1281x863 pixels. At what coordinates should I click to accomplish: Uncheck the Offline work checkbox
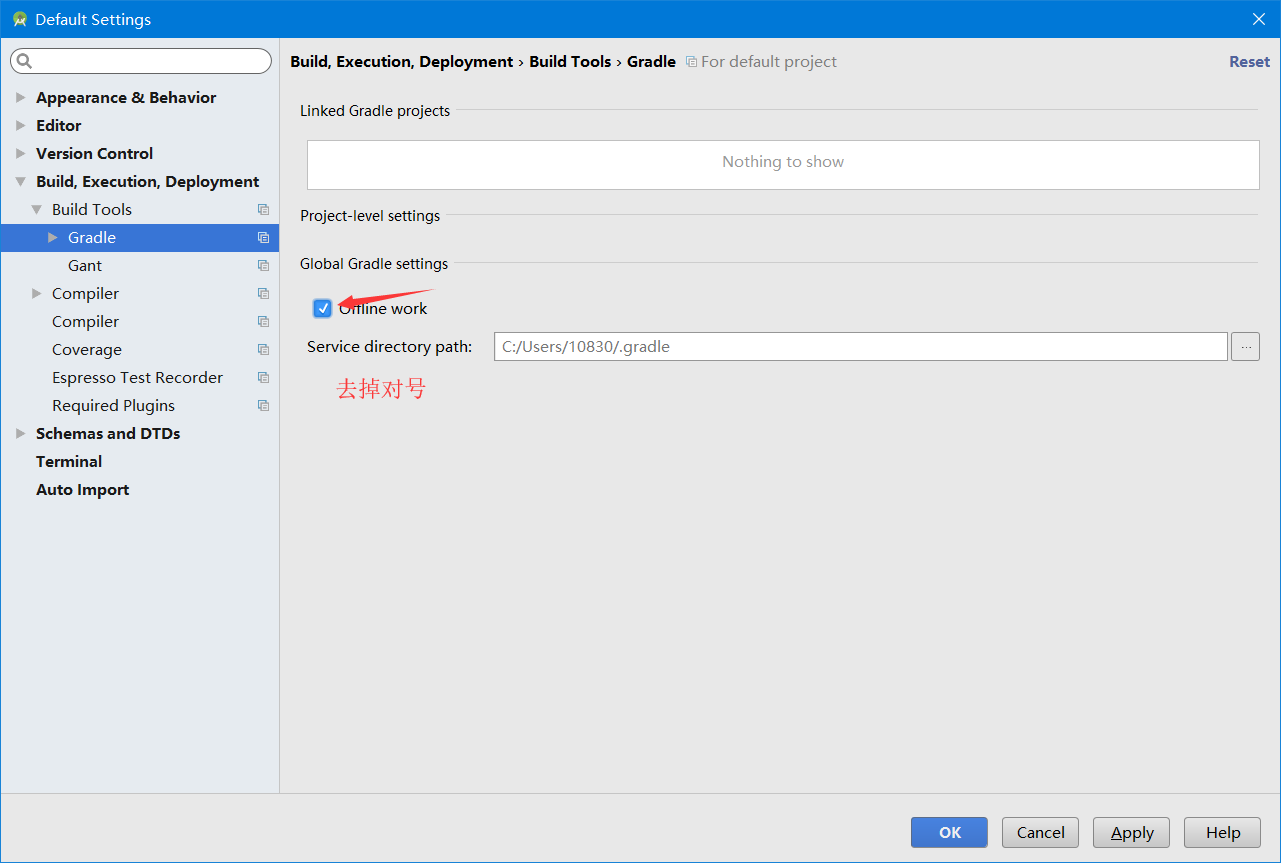click(322, 308)
